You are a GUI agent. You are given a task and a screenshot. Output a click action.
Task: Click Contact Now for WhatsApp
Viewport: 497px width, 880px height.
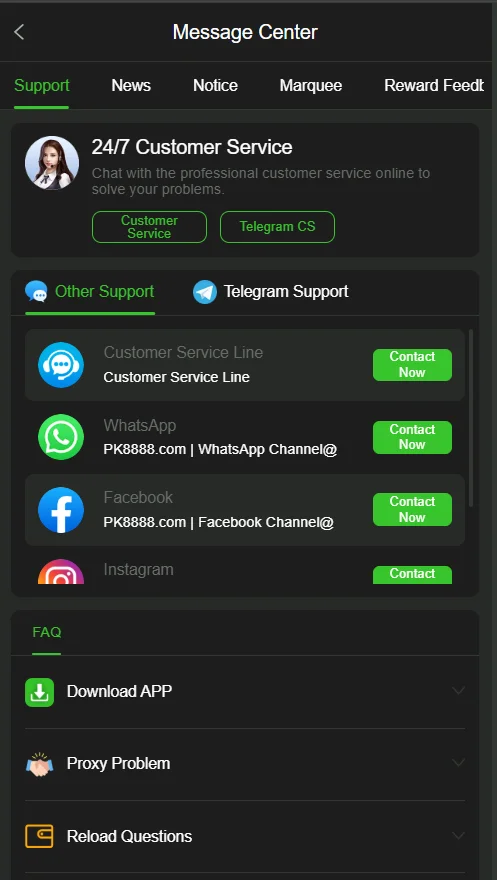pyautogui.click(x=412, y=437)
